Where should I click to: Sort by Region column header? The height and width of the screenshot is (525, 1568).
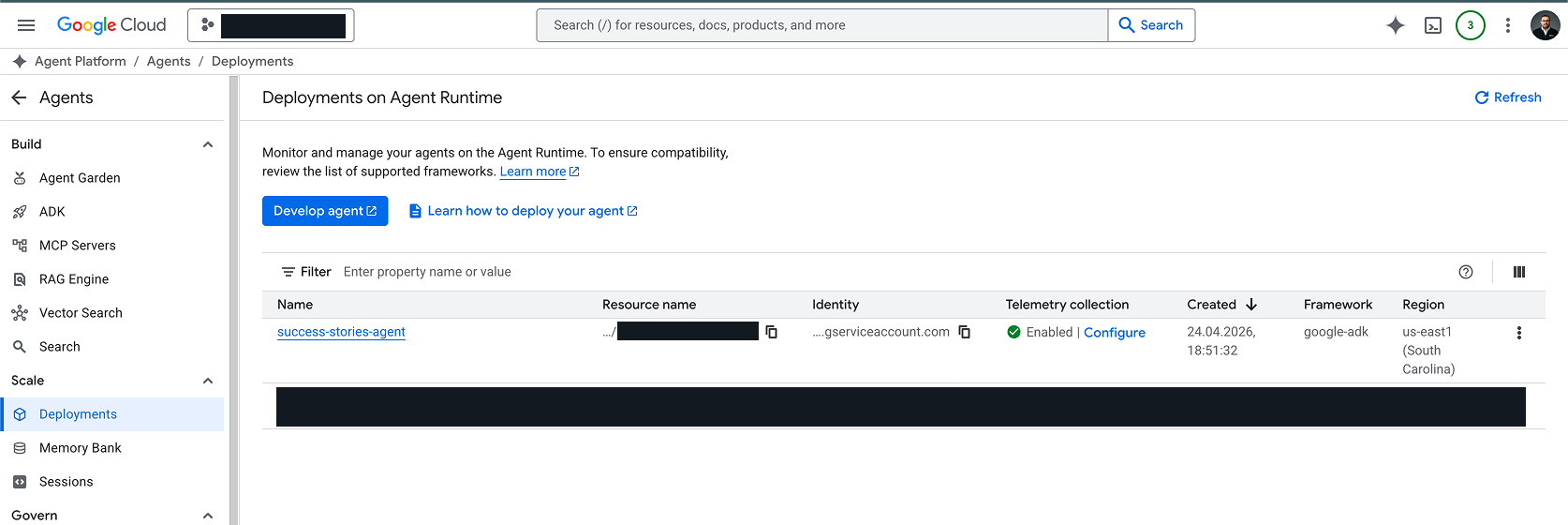click(x=1423, y=305)
